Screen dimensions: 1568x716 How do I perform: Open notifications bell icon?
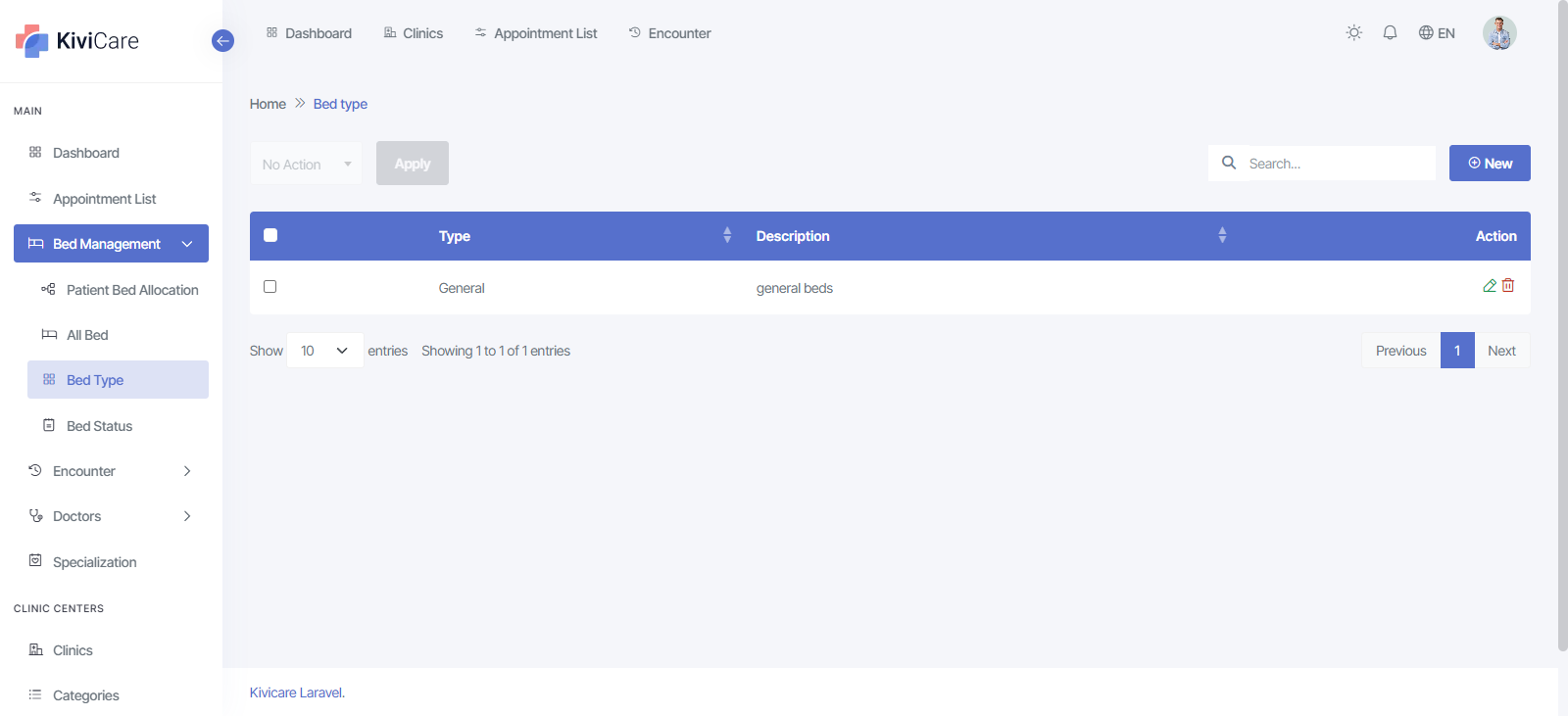coord(1390,33)
